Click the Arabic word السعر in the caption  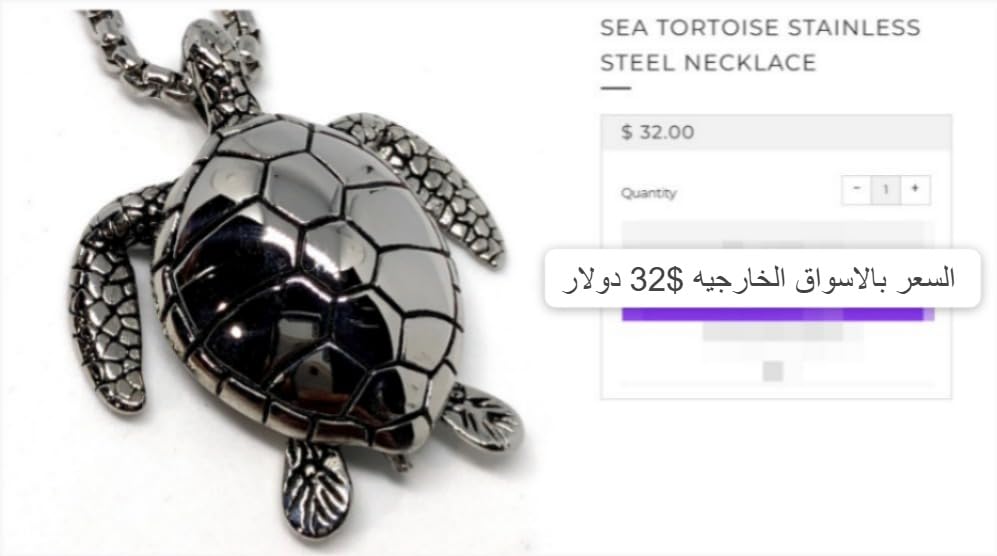(x=931, y=278)
